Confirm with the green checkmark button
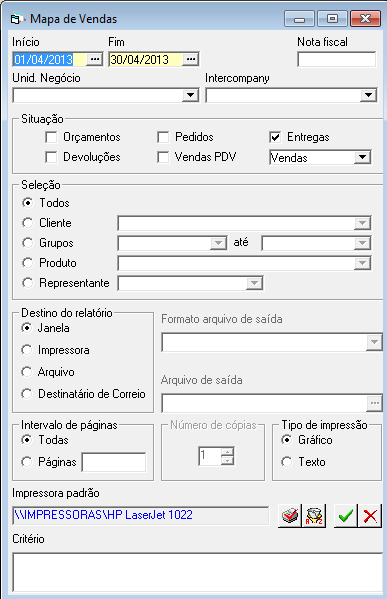The height and width of the screenshot is (599, 387). 346,516
